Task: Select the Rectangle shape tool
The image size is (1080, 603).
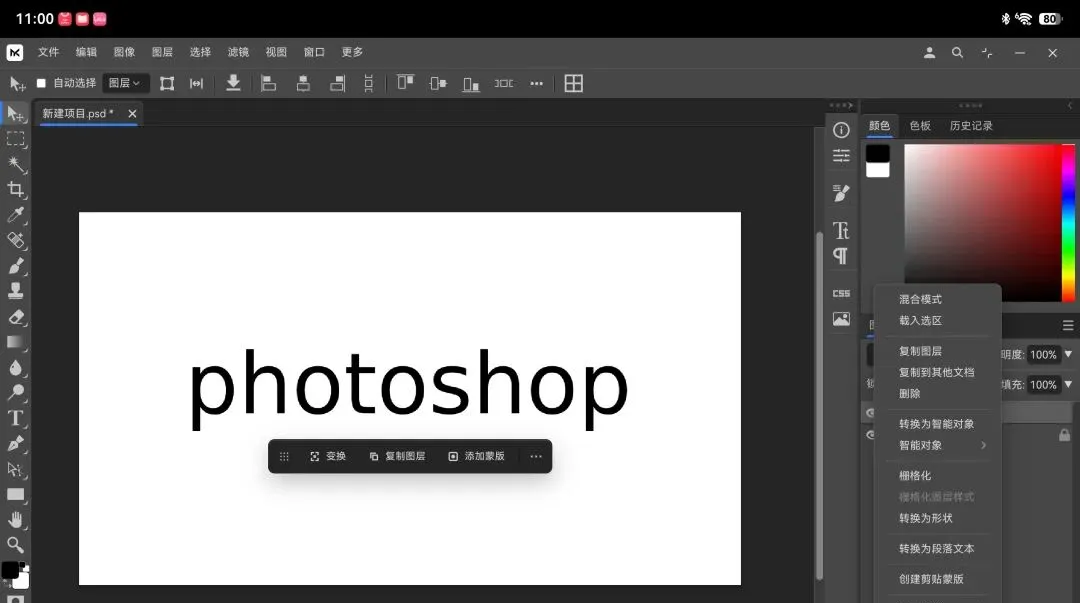Action: (x=15, y=494)
